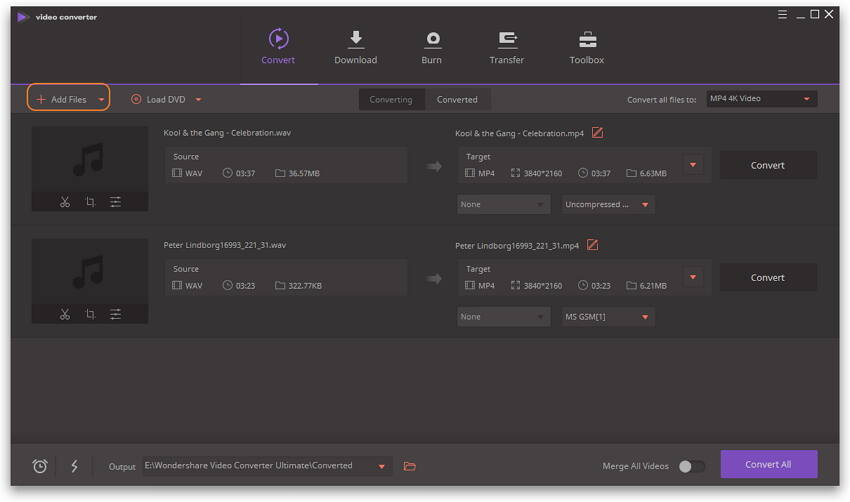Open None subtitle dropdown for Peter Lindborg

(504, 317)
